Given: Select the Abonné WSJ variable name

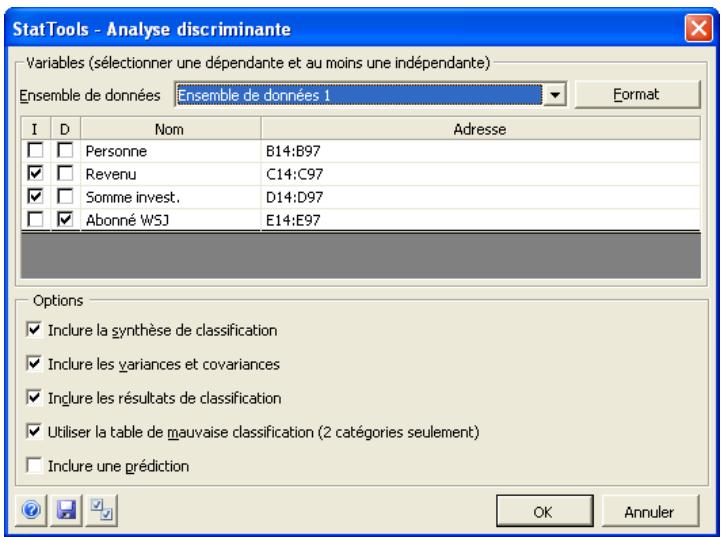Looking at the screenshot, I should coord(127,220).
